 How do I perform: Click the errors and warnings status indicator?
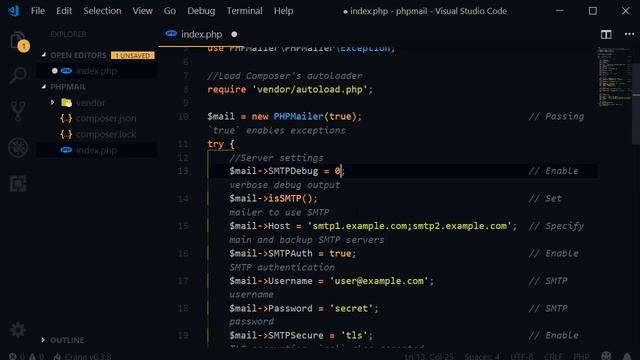[27, 356]
